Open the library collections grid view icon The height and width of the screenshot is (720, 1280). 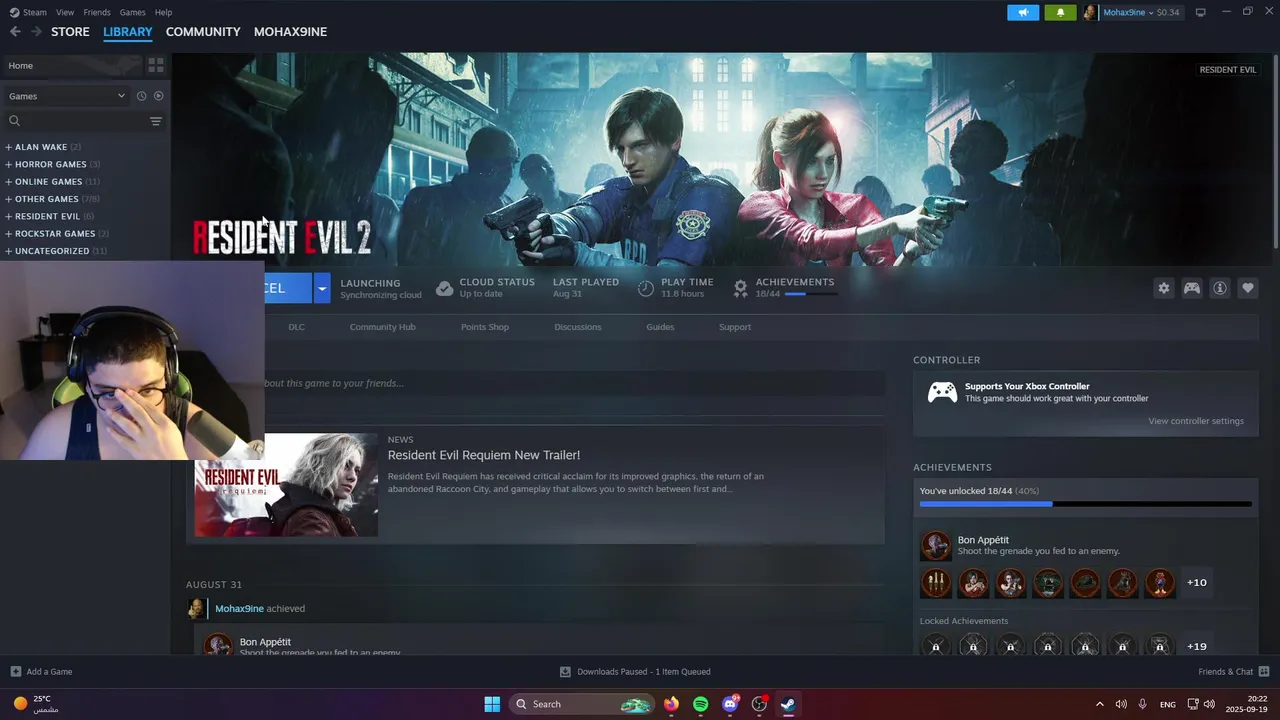pyautogui.click(x=156, y=65)
